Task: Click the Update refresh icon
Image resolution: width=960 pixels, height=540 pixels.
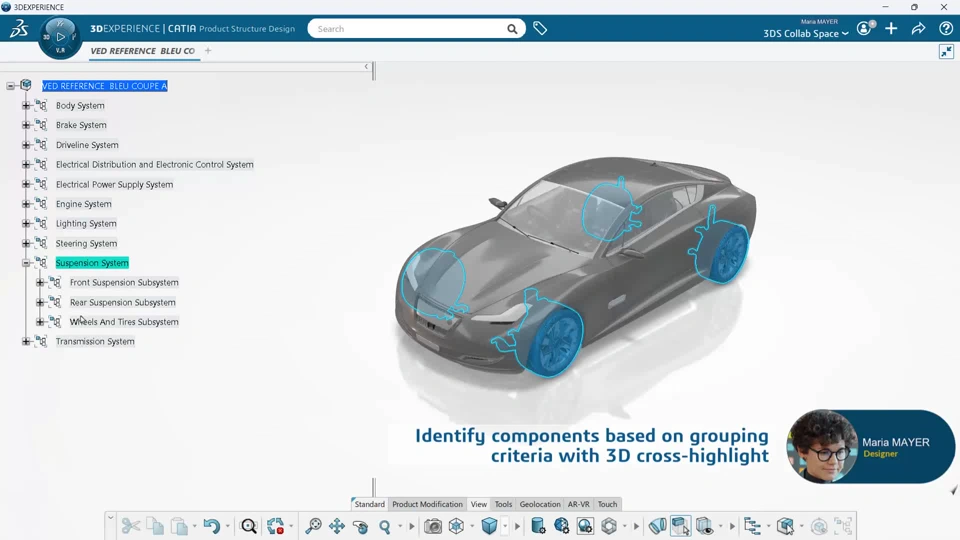Action: tap(276, 526)
